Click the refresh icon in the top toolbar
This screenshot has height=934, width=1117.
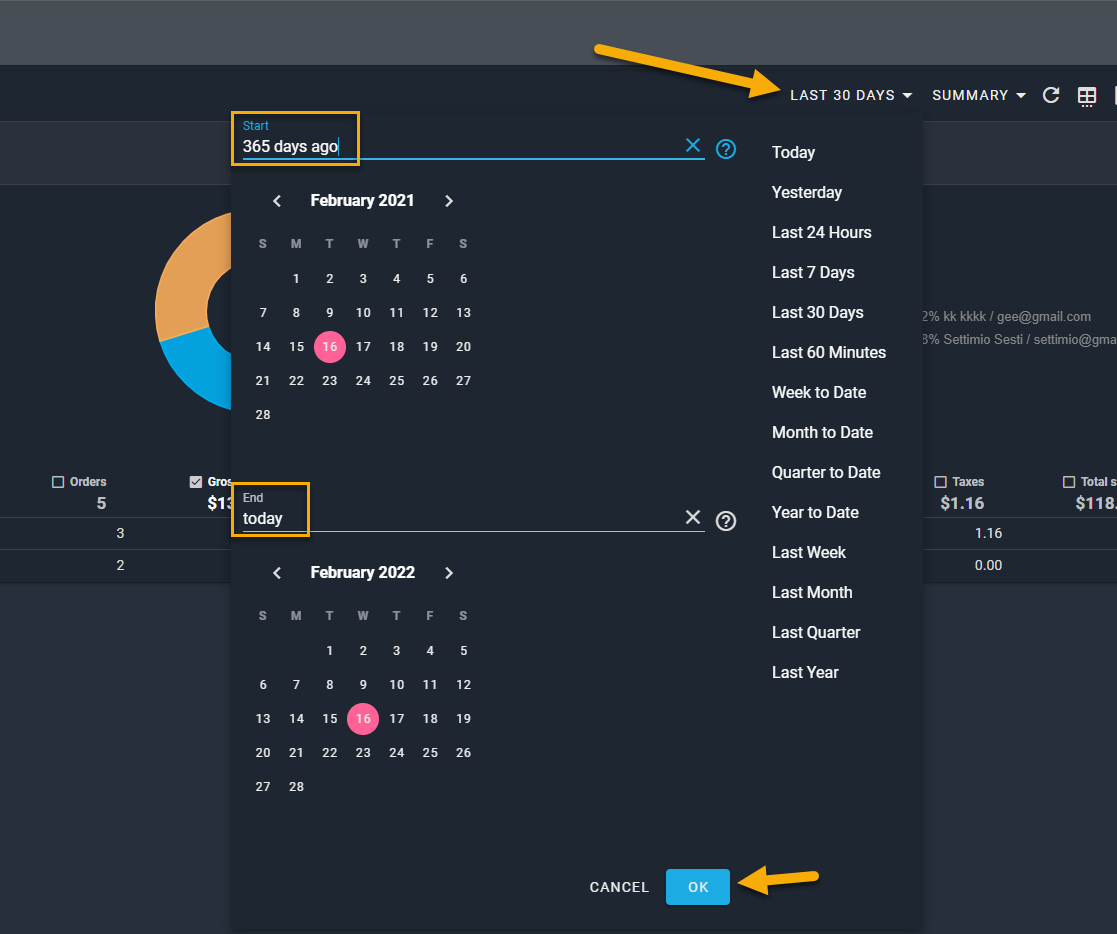(x=1051, y=95)
